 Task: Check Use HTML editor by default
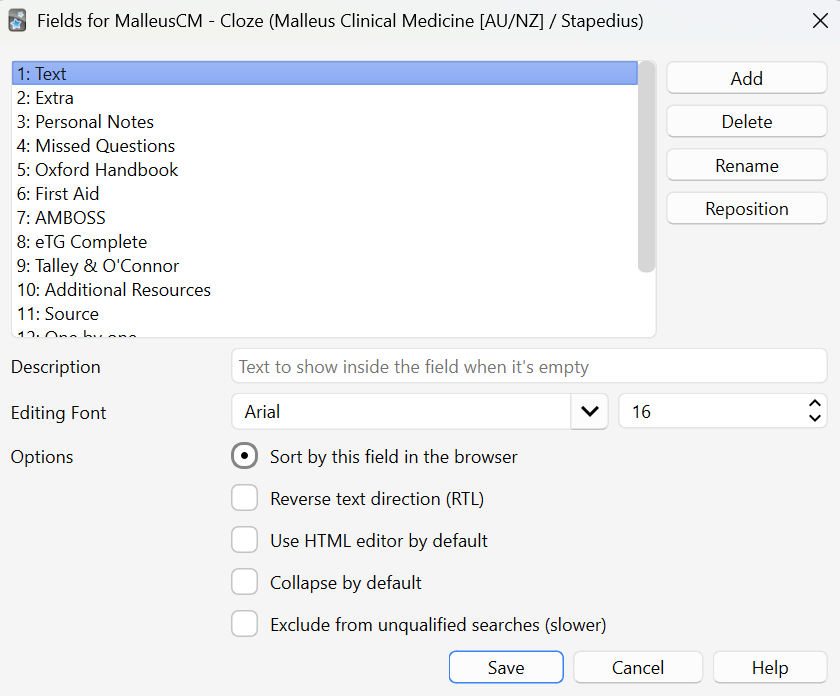244,541
